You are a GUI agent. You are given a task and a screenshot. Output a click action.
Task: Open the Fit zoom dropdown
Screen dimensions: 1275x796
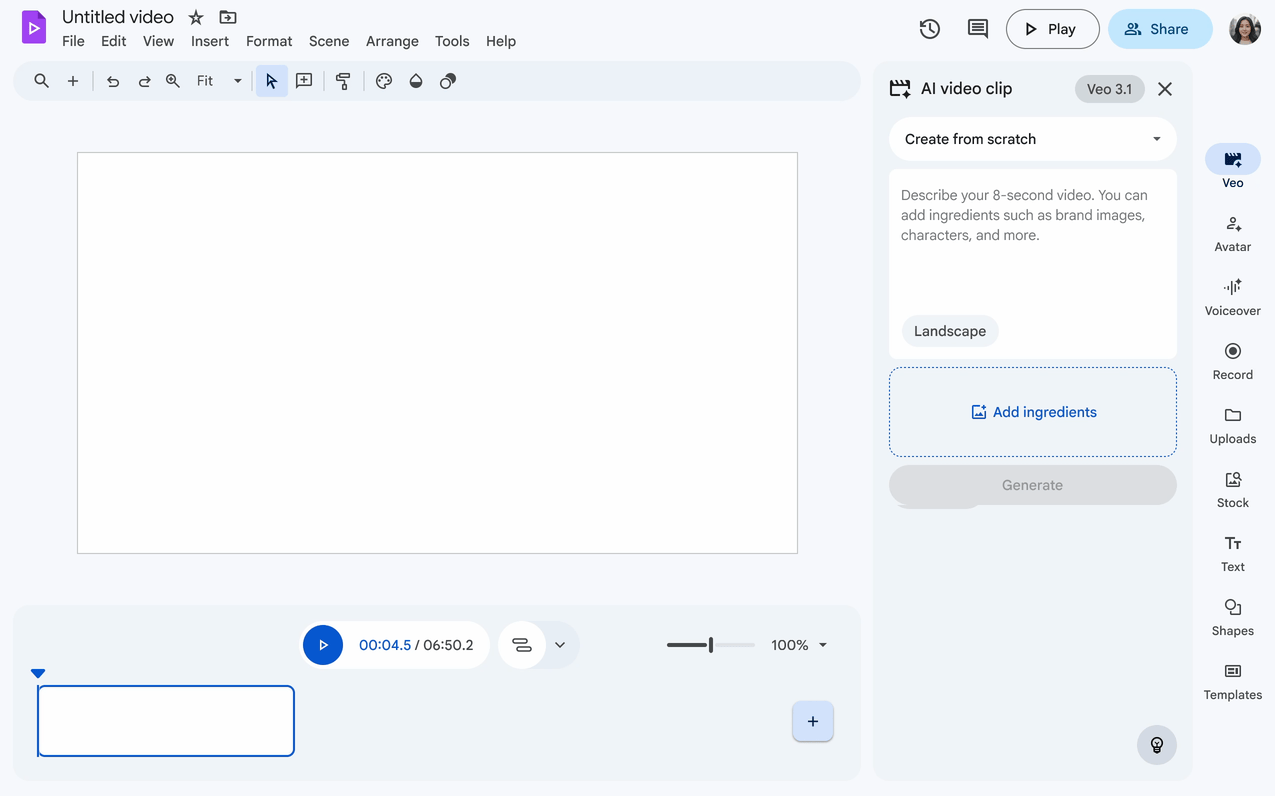tap(237, 80)
